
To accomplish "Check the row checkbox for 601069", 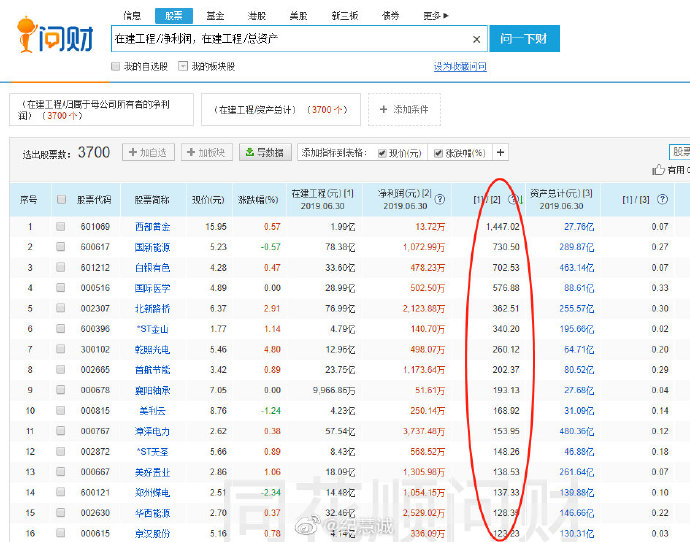I will coord(61,227).
